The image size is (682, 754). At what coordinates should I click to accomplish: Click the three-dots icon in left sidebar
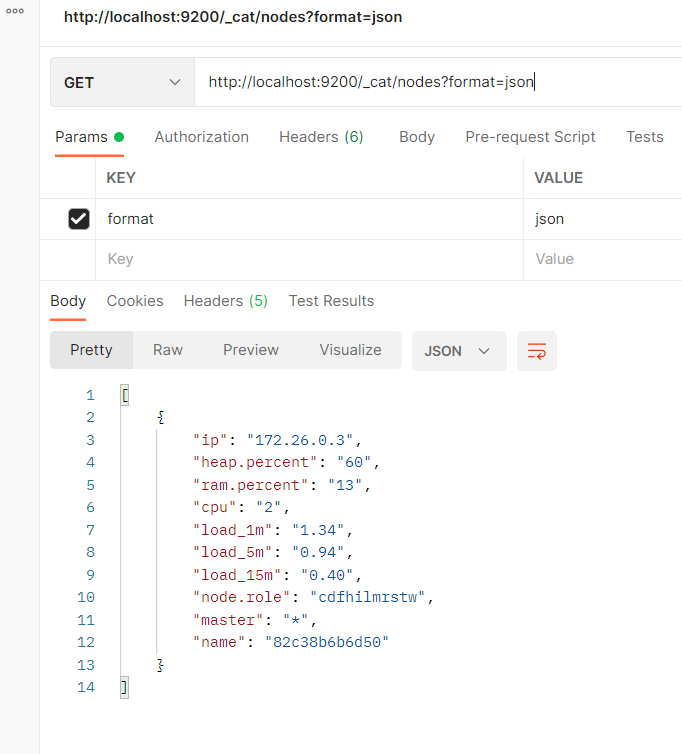point(15,11)
